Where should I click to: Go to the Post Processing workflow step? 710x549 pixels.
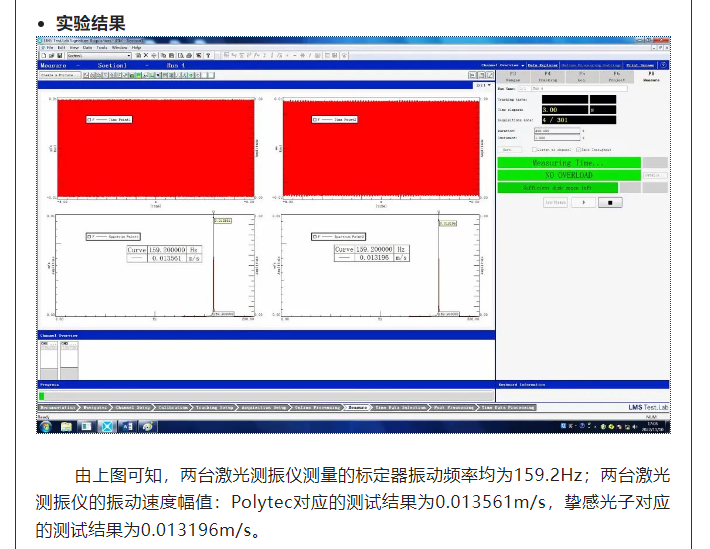[454, 408]
